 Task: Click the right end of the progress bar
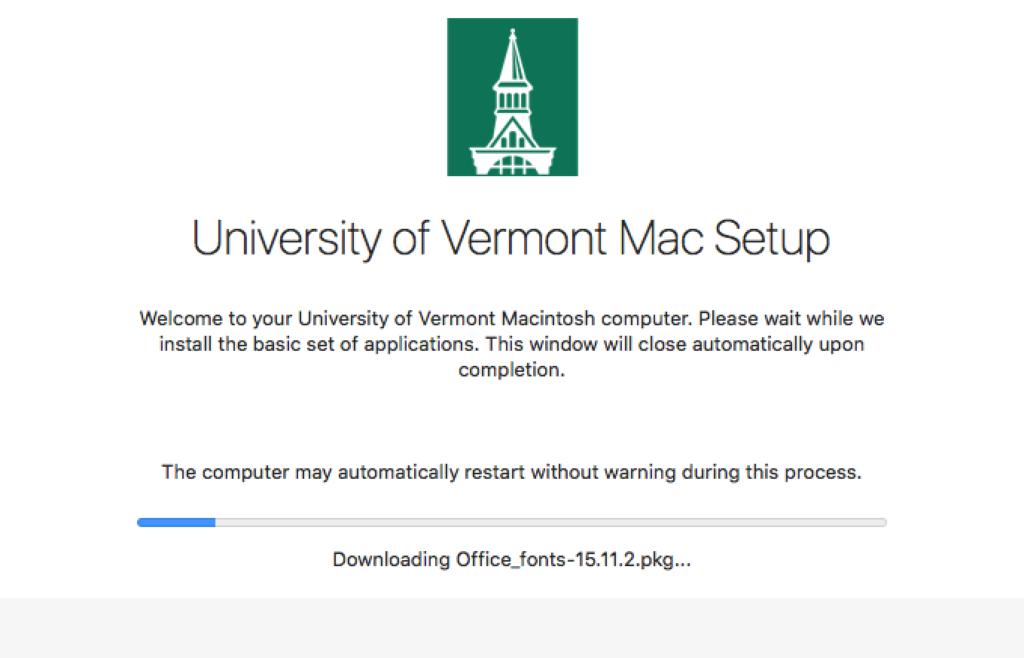pos(880,522)
